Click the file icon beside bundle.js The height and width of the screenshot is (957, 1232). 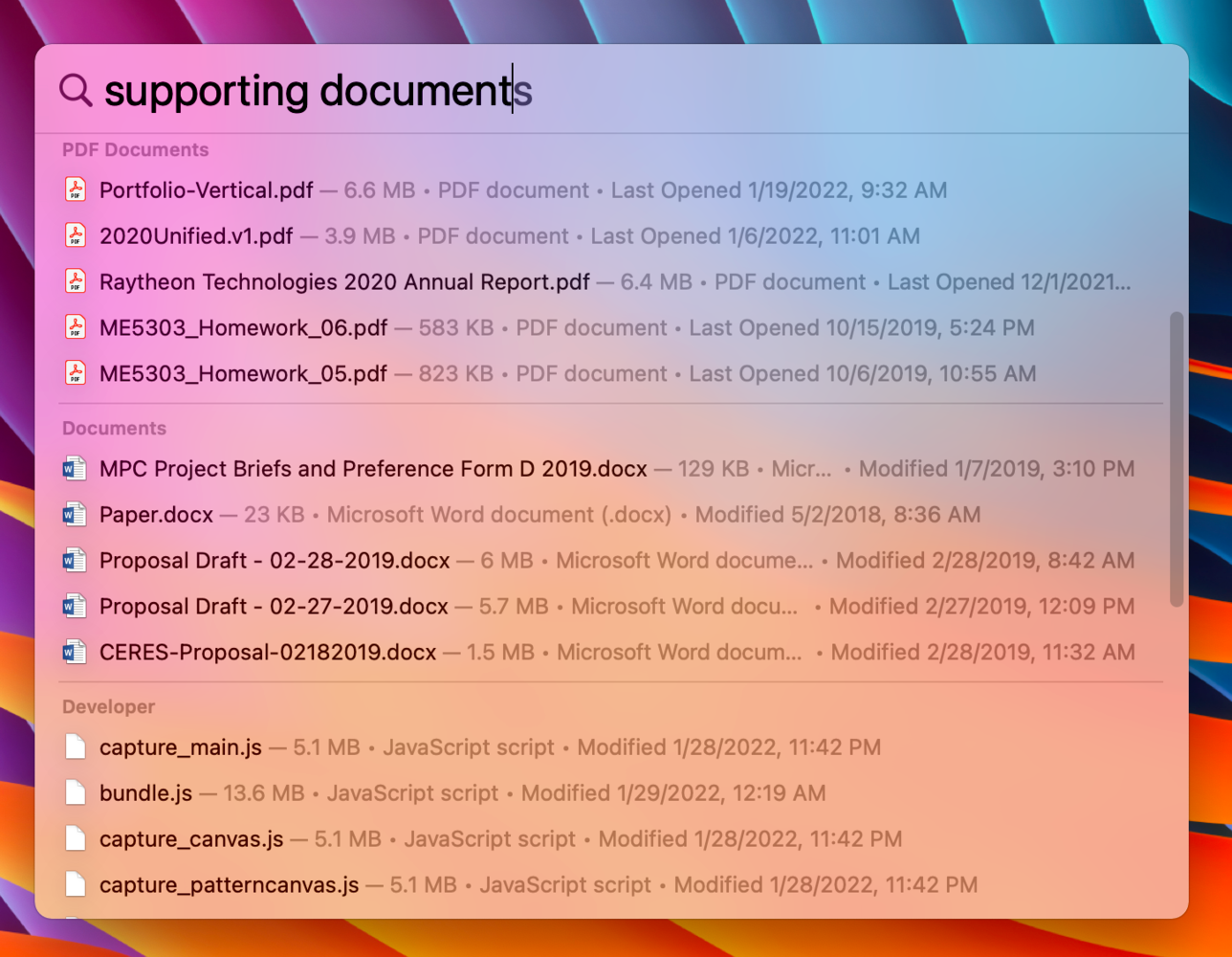pyautogui.click(x=76, y=792)
